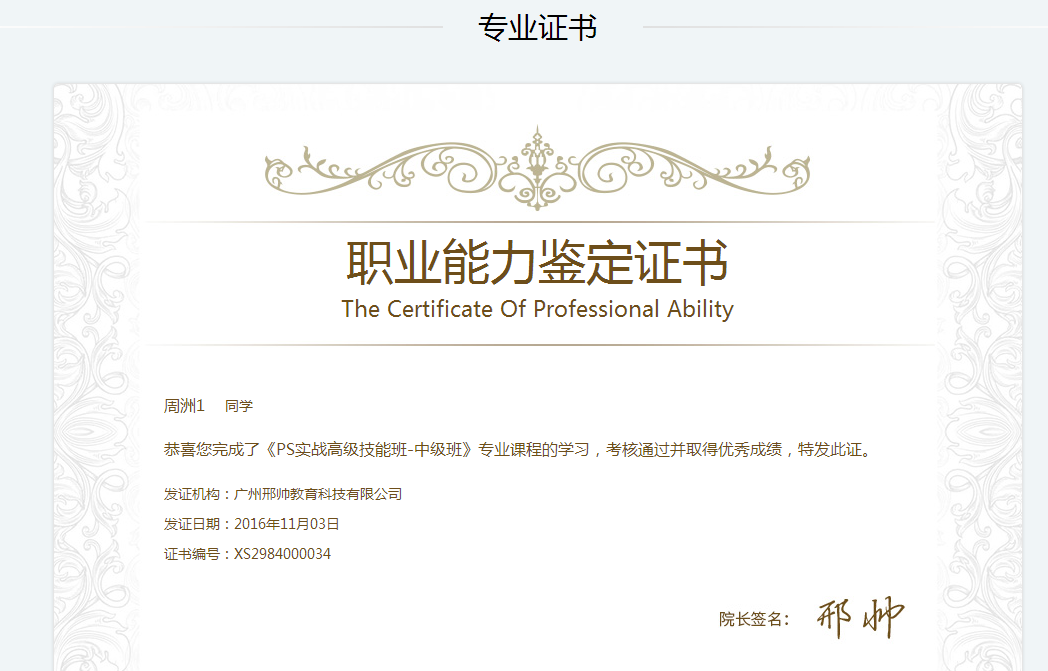Viewport: 1048px width, 671px height.
Task: Click the issue date 2016年11月03日
Action: coord(287,524)
